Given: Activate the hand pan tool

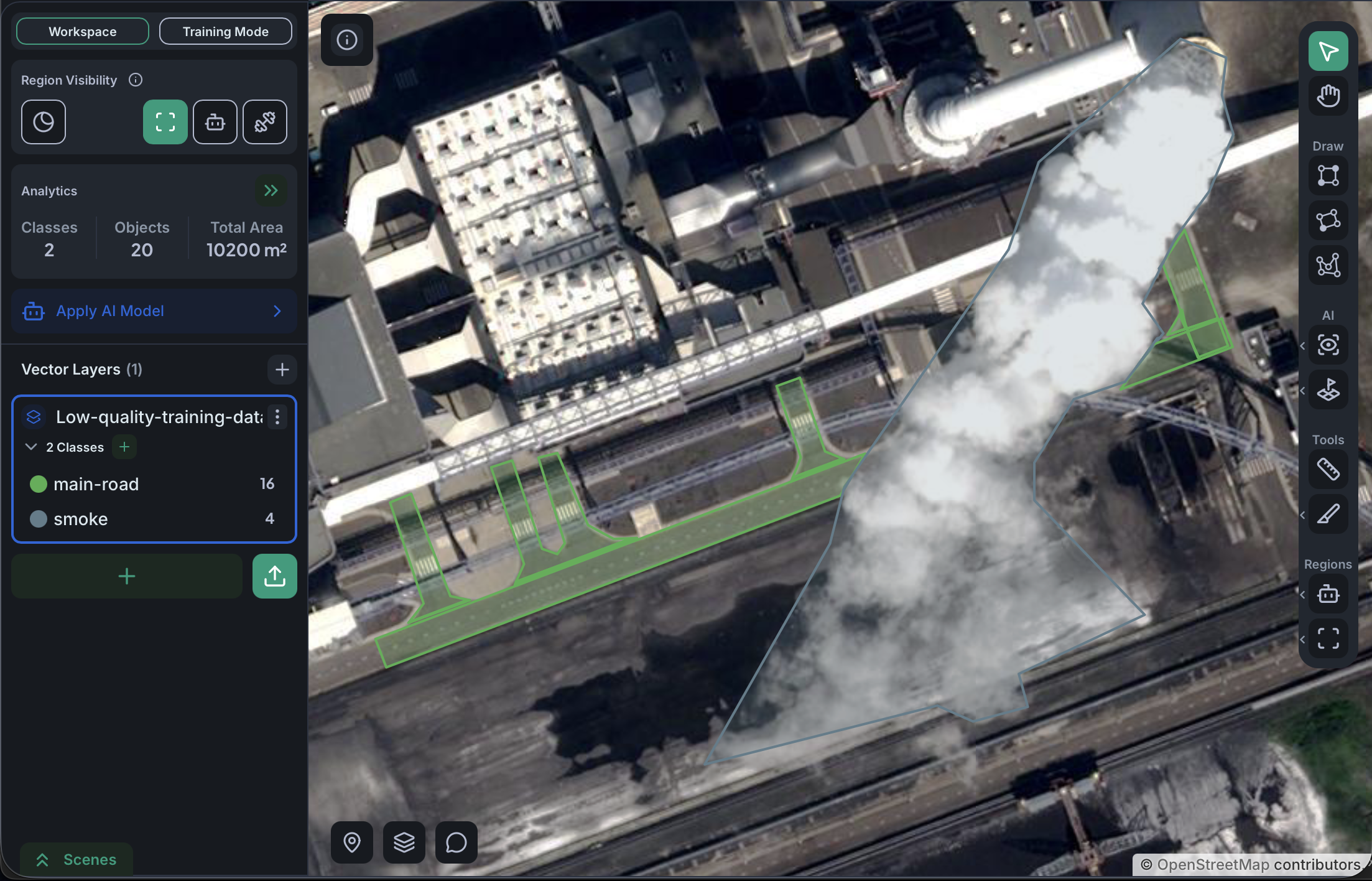Looking at the screenshot, I should [x=1328, y=96].
